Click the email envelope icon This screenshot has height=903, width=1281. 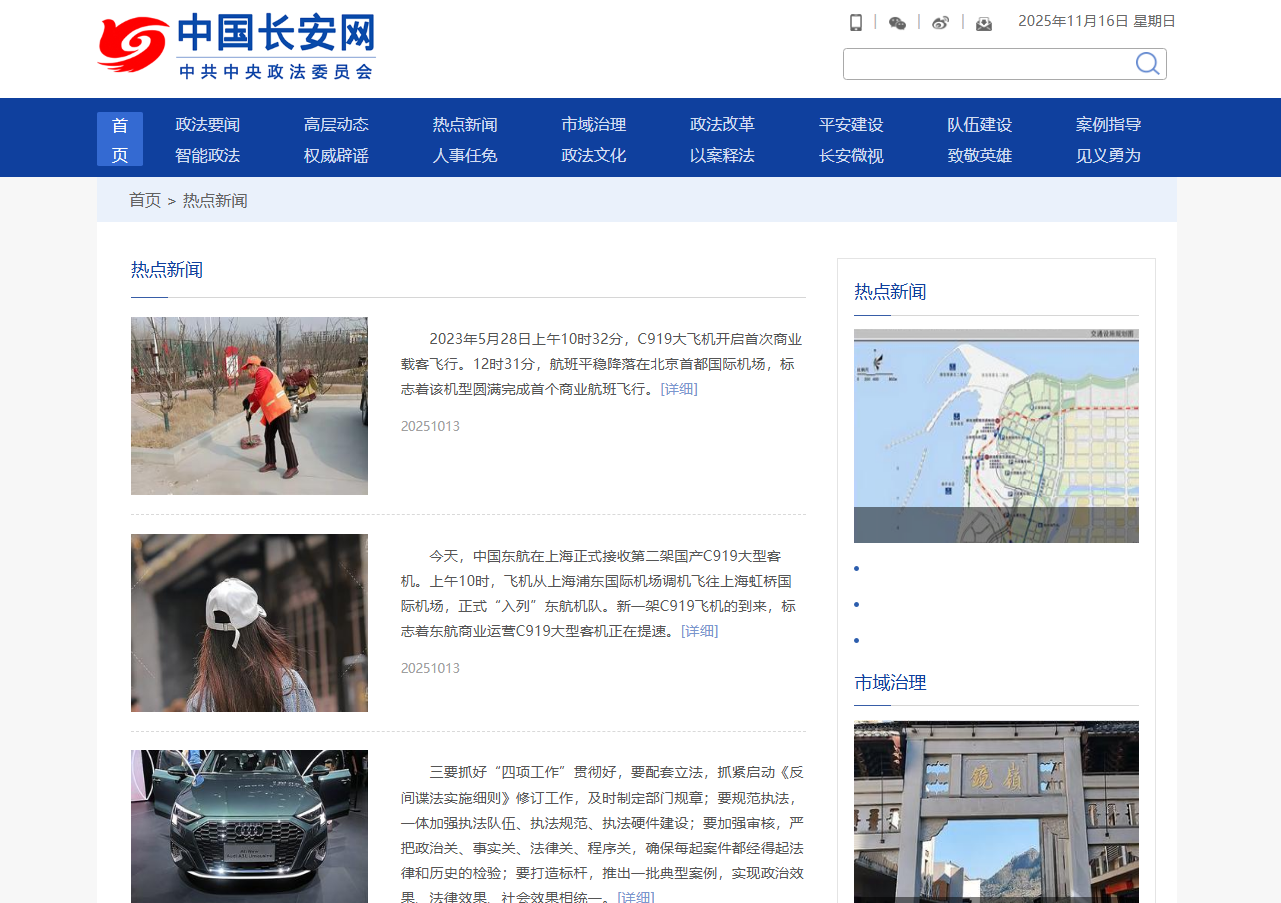tap(984, 23)
